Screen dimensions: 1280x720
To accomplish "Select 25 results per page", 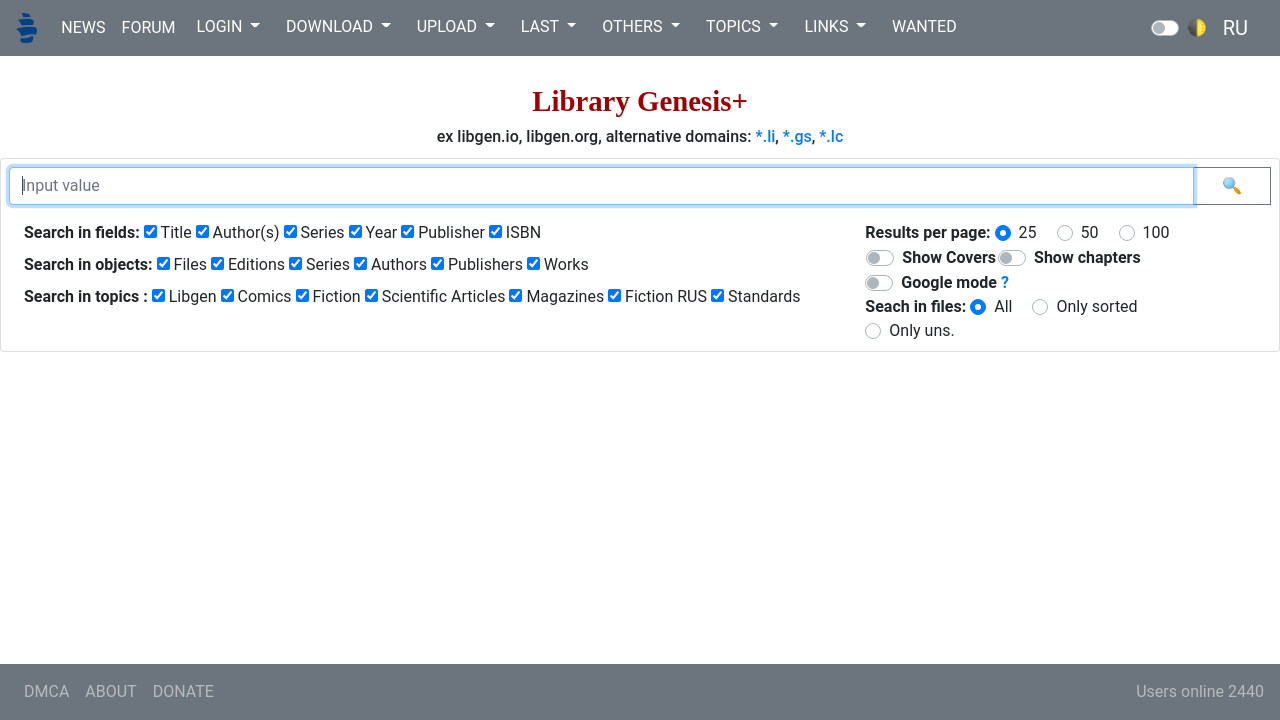I will (1003, 233).
